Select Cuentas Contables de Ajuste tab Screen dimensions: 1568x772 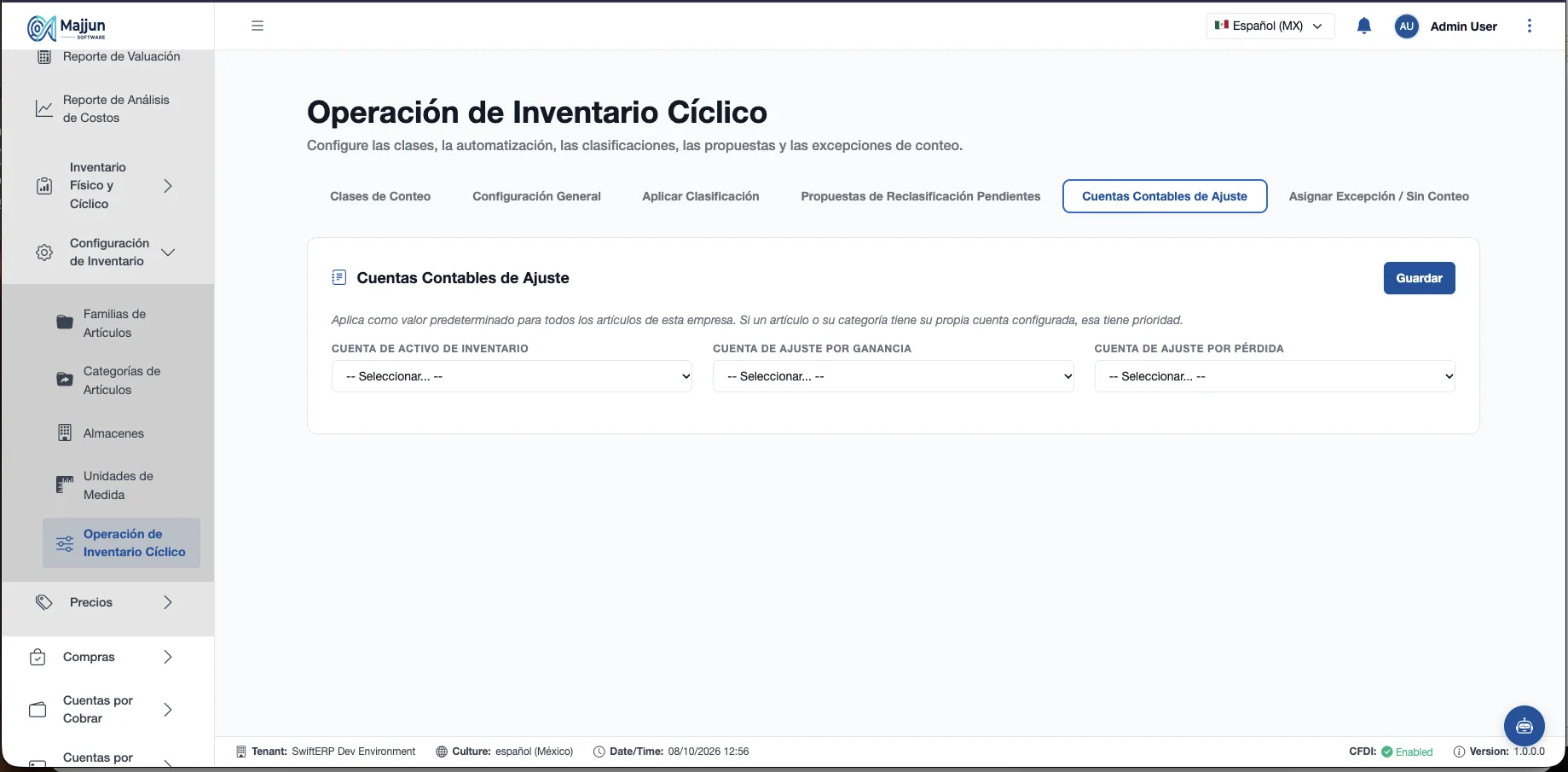(x=1165, y=196)
